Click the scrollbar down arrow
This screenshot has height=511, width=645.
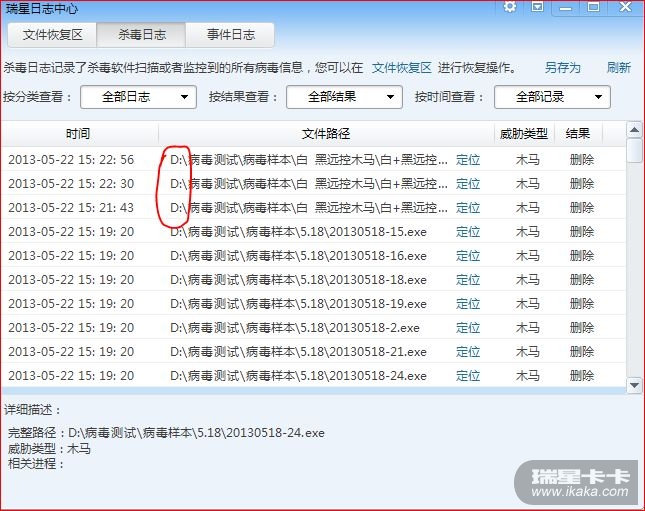(634, 386)
